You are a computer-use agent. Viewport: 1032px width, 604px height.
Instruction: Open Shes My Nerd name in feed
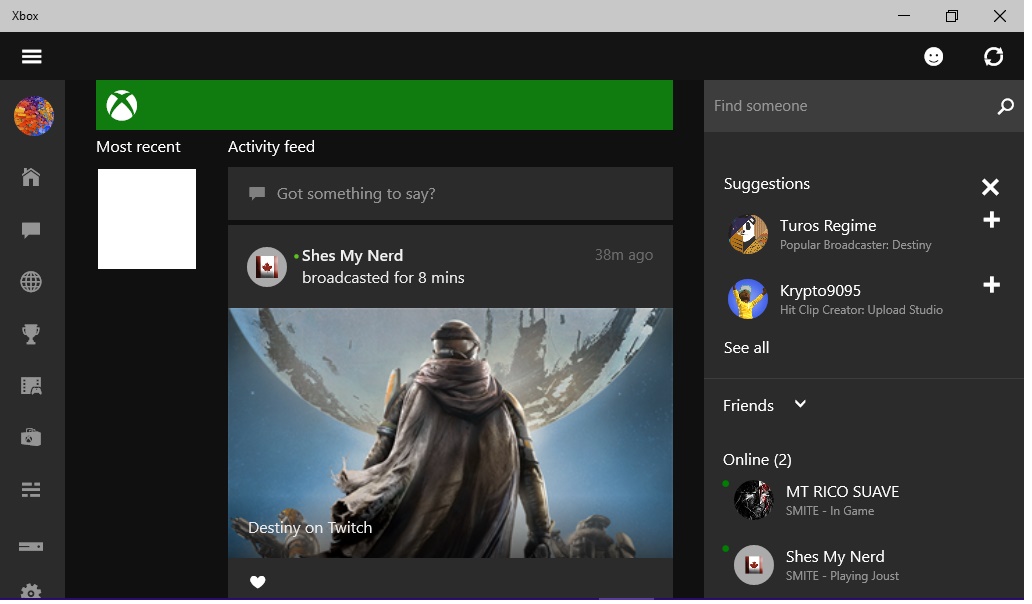pyautogui.click(x=352, y=255)
